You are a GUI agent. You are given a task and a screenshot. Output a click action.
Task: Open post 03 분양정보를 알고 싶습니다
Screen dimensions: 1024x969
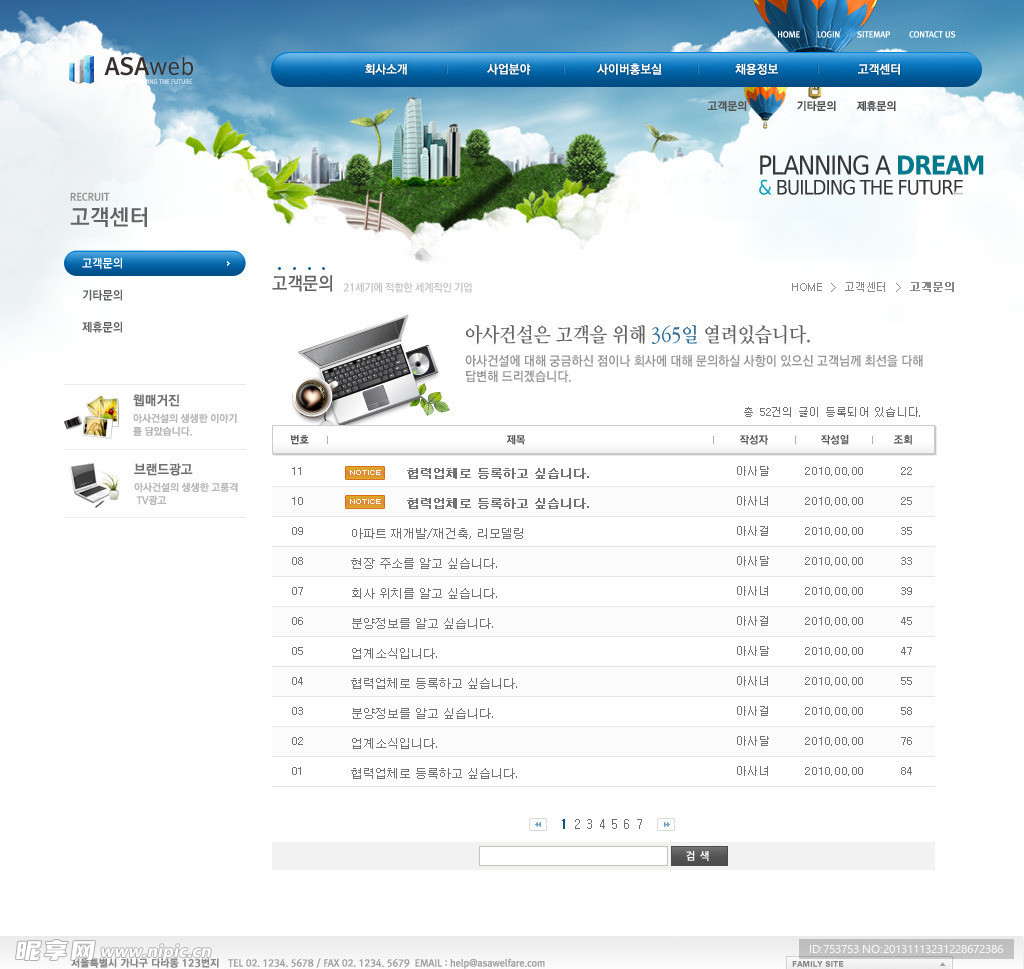pyautogui.click(x=422, y=713)
